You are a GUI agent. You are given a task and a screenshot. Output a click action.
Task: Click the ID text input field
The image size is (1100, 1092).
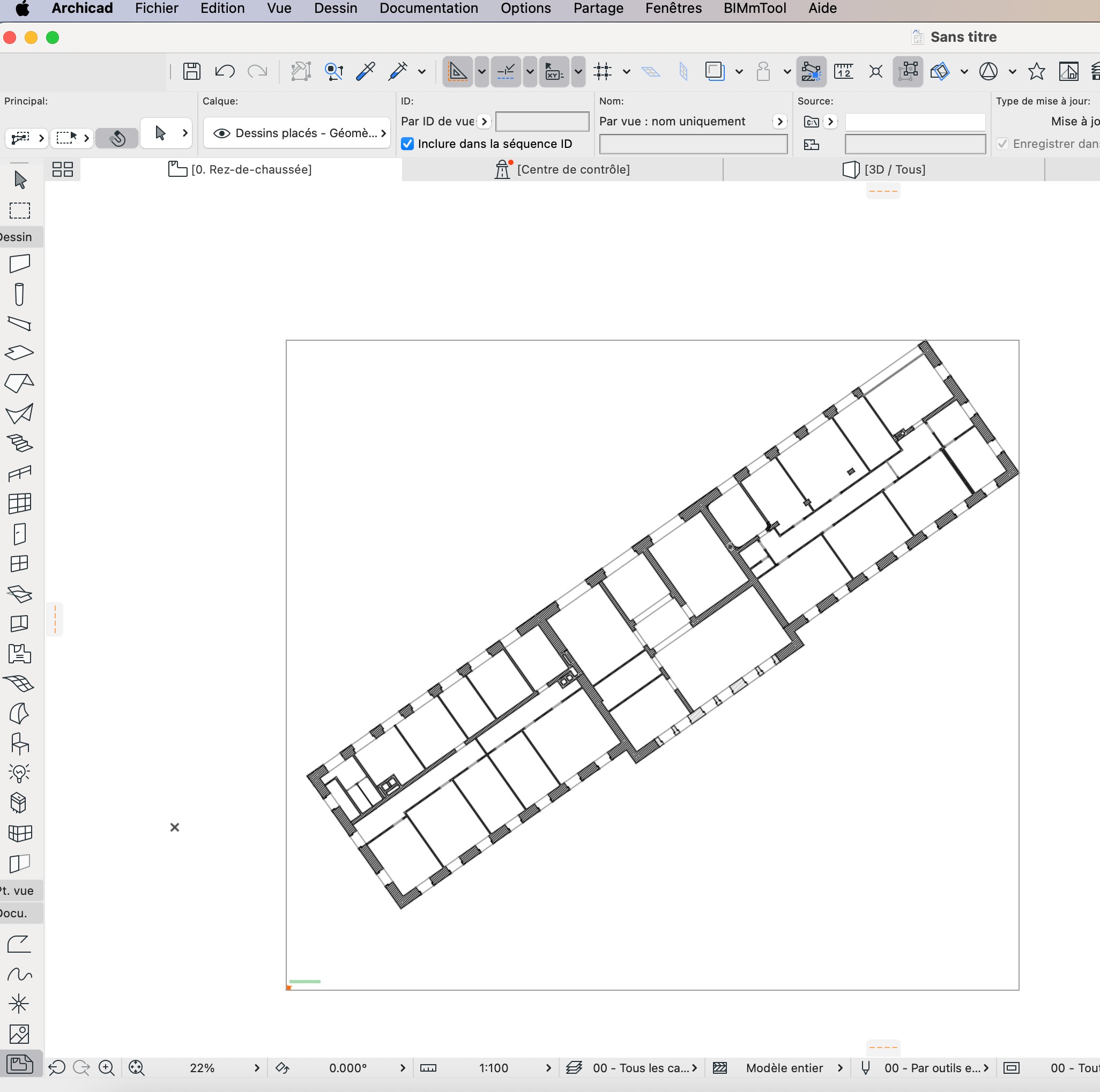542,121
